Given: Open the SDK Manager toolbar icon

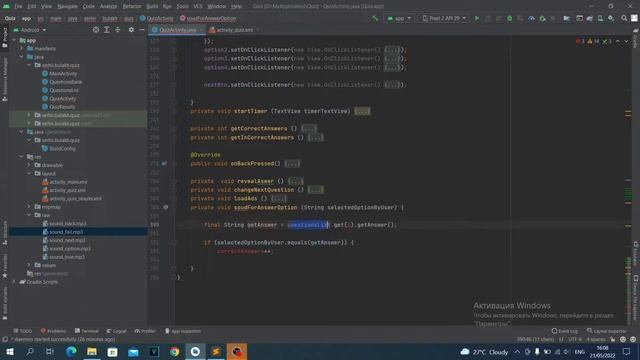Looking at the screenshot, I should (x=611, y=18).
